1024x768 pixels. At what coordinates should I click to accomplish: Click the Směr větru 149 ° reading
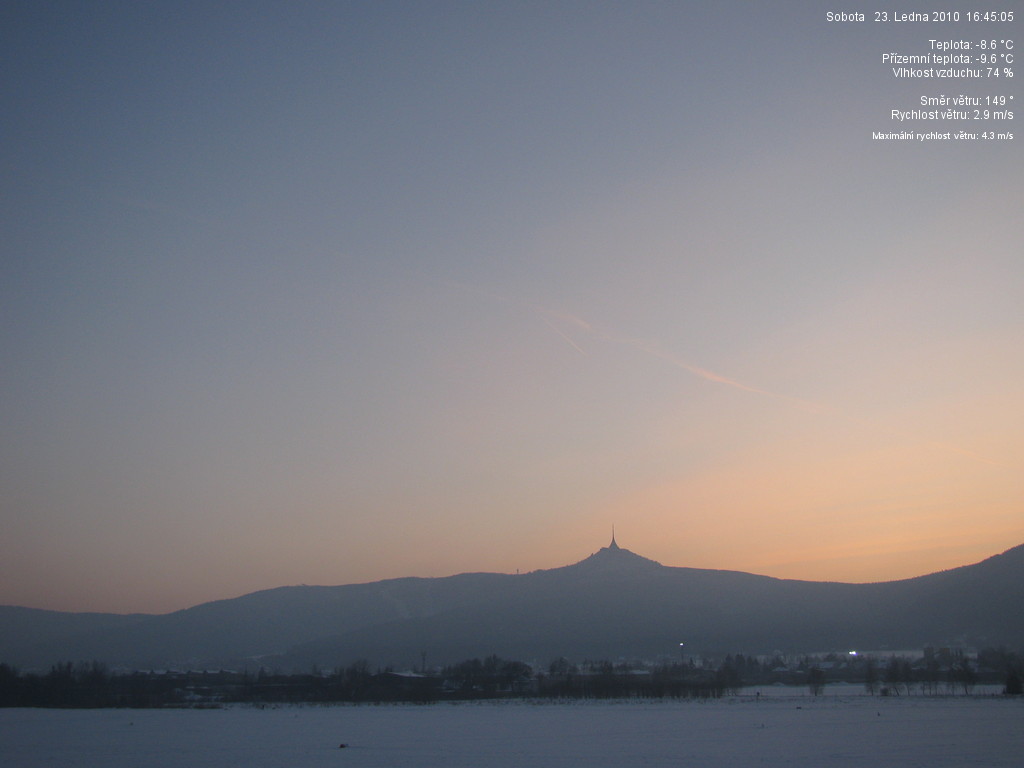(966, 101)
